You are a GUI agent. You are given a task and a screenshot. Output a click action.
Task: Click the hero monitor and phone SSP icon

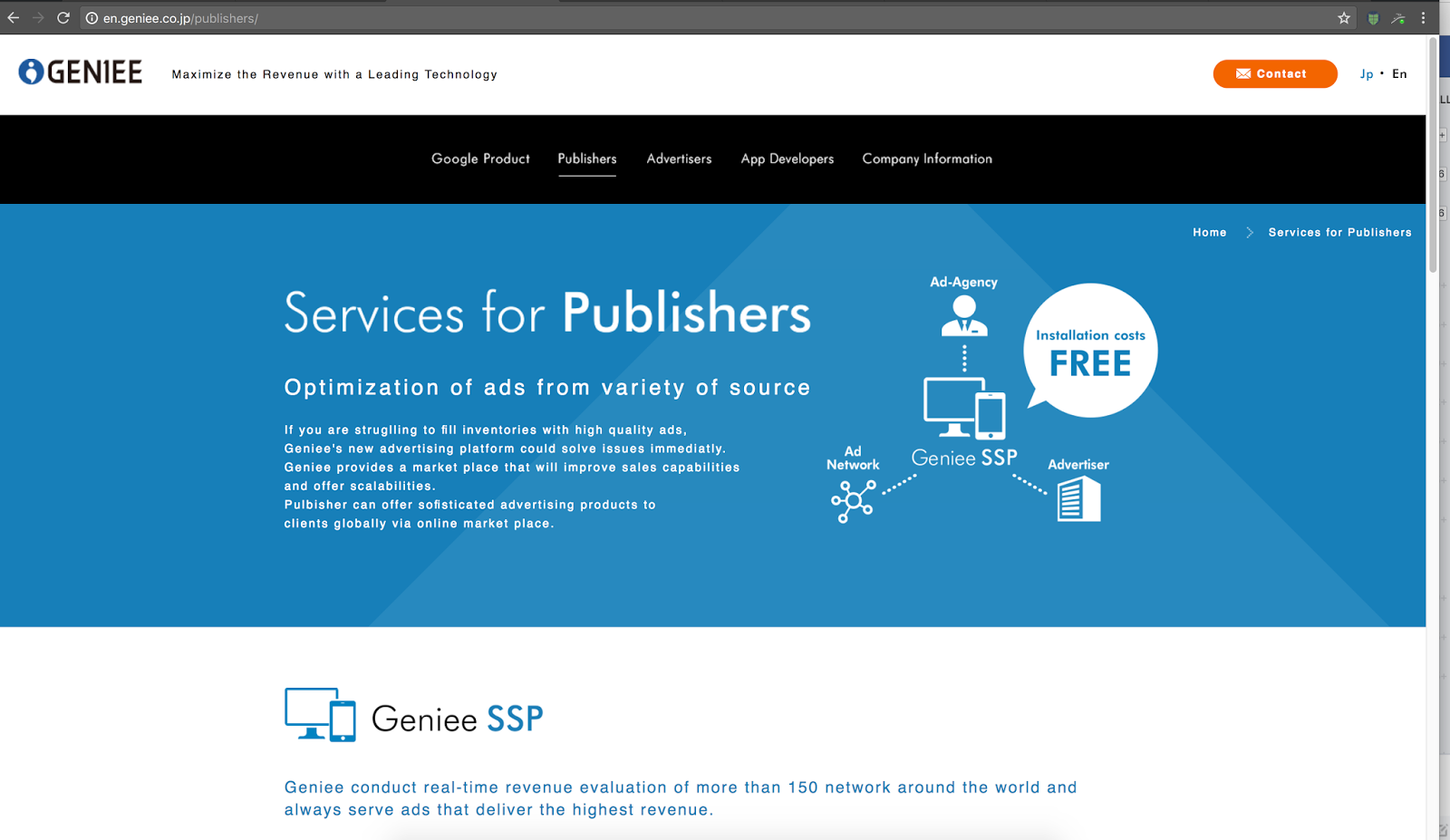click(x=964, y=409)
